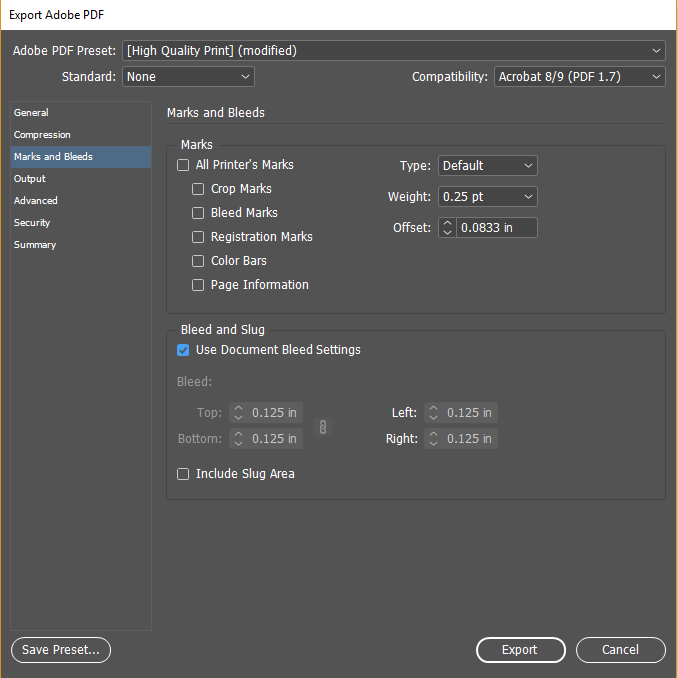Viewport: 678px width, 678px height.
Task: Click the chain link icon between bleed fields
Action: coord(323,427)
